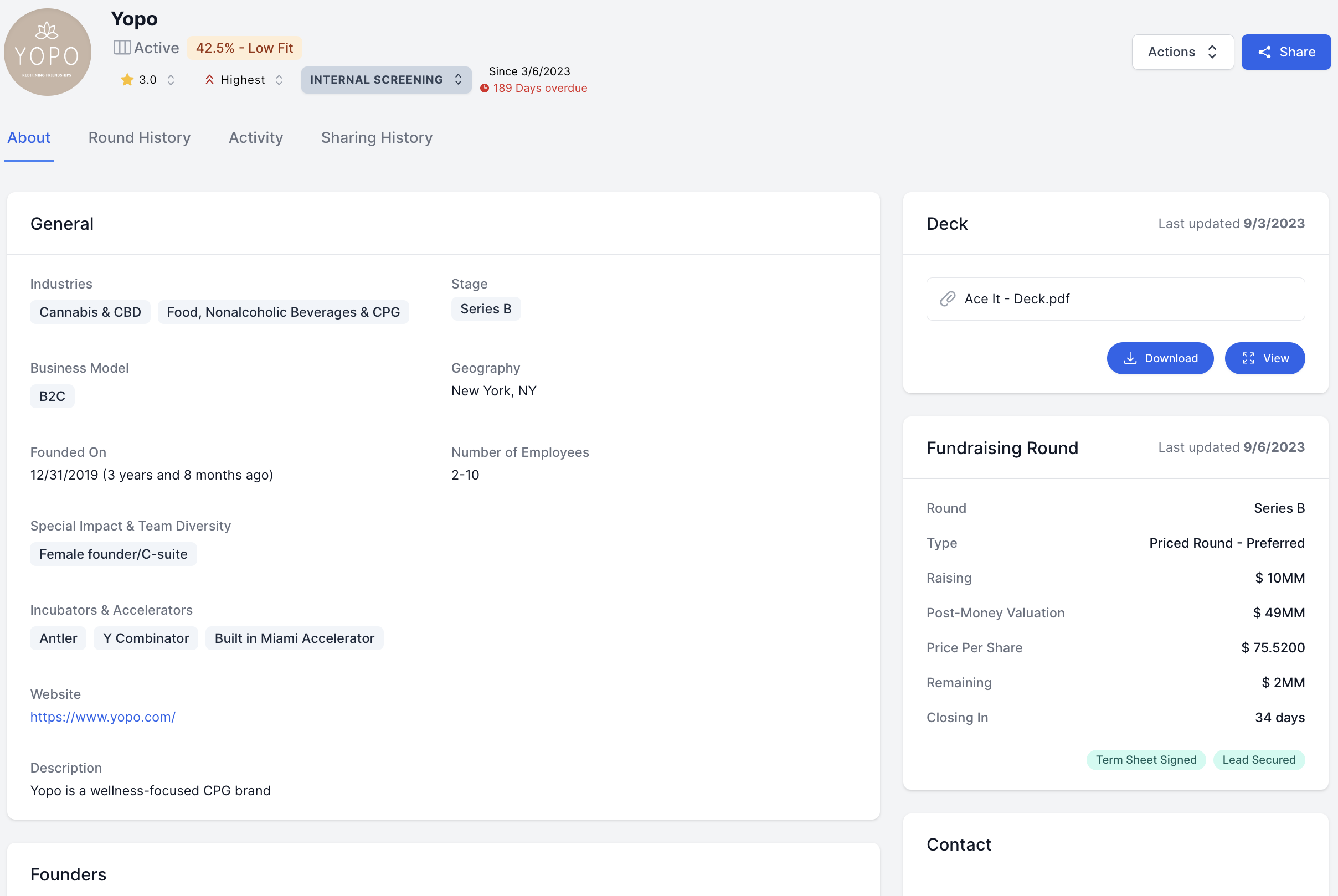
Task: Click the paperclip icon beside deck file
Action: tap(947, 299)
